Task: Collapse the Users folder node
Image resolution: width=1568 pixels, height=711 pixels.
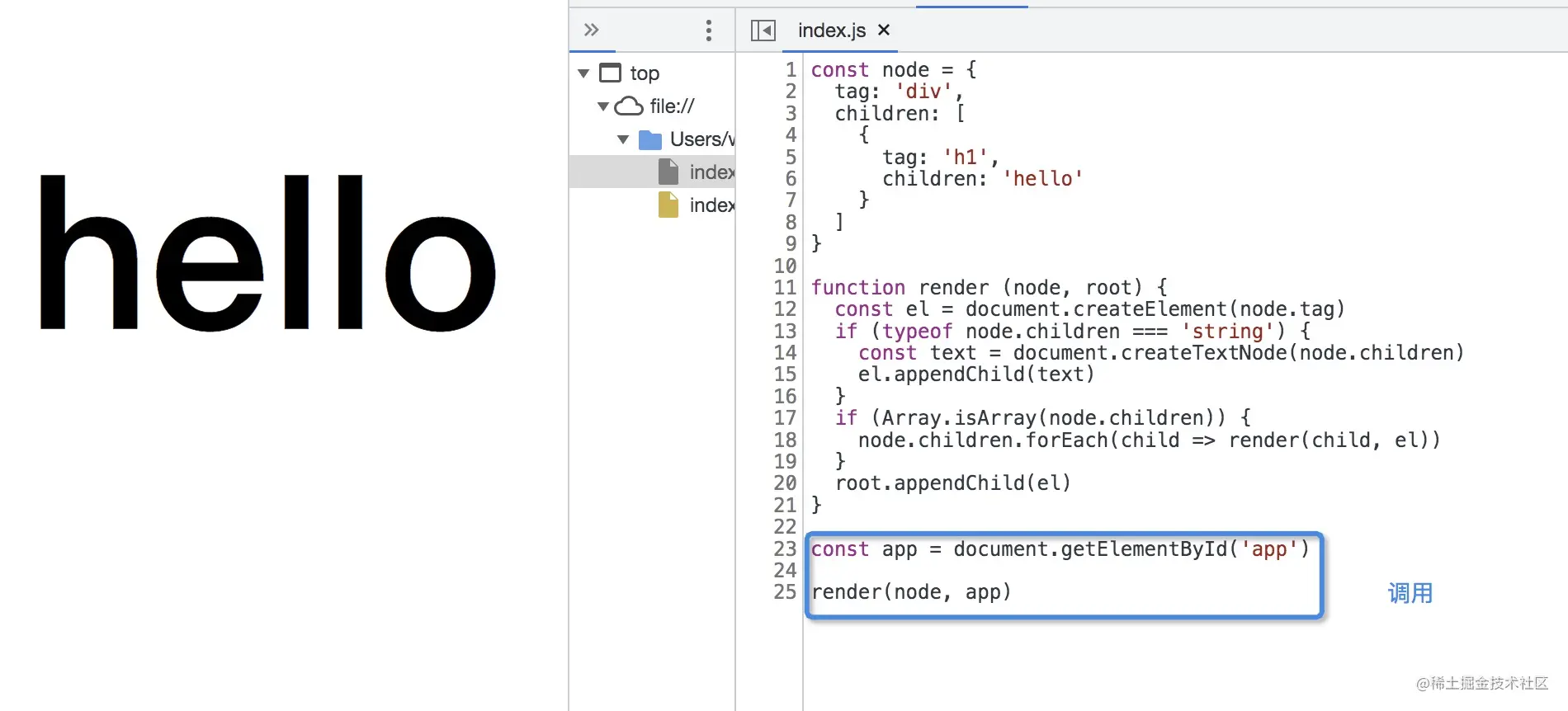Action: [x=623, y=139]
